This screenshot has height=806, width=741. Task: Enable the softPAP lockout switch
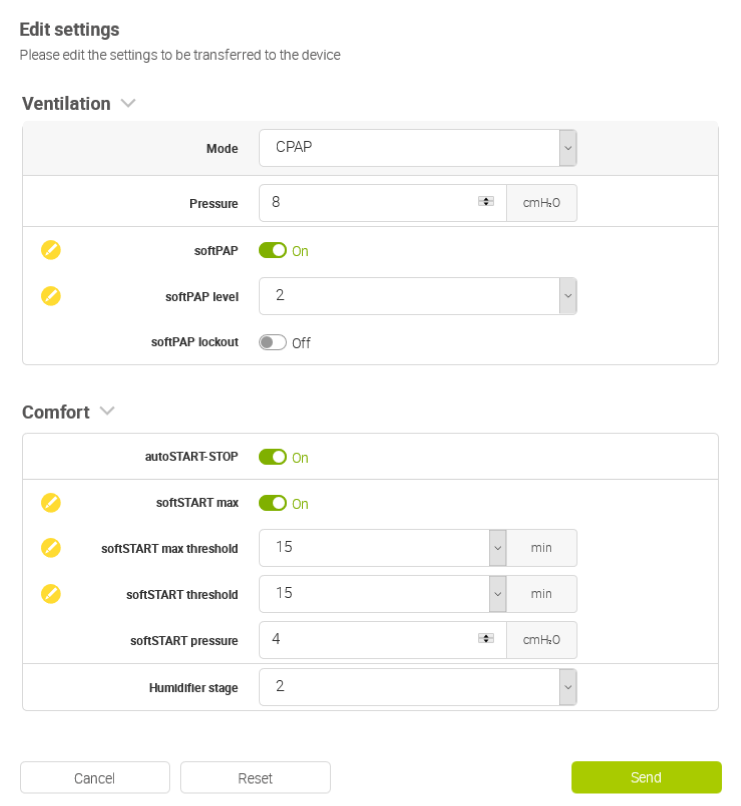coord(272,342)
